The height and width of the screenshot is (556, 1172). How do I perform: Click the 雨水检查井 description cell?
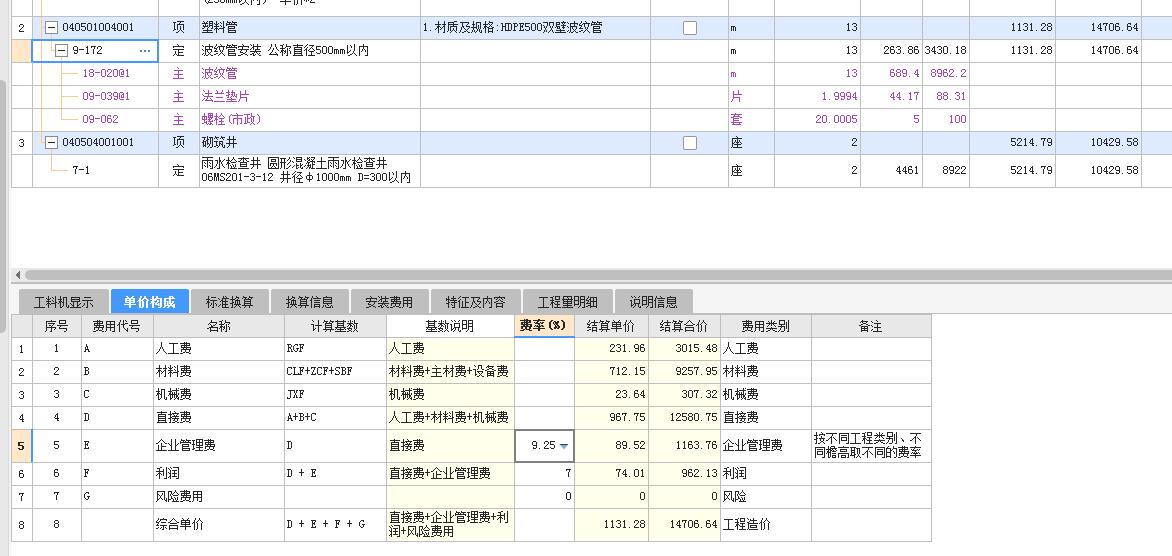pos(309,170)
